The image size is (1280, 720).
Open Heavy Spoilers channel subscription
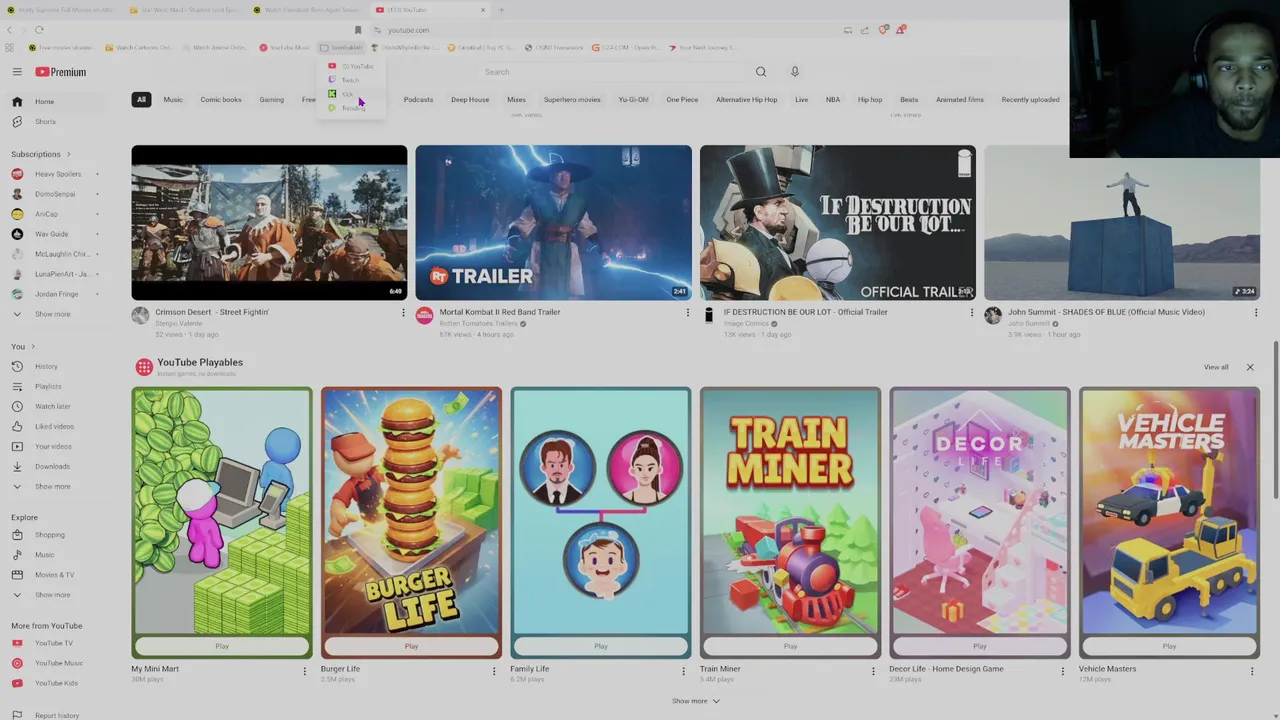click(x=60, y=174)
